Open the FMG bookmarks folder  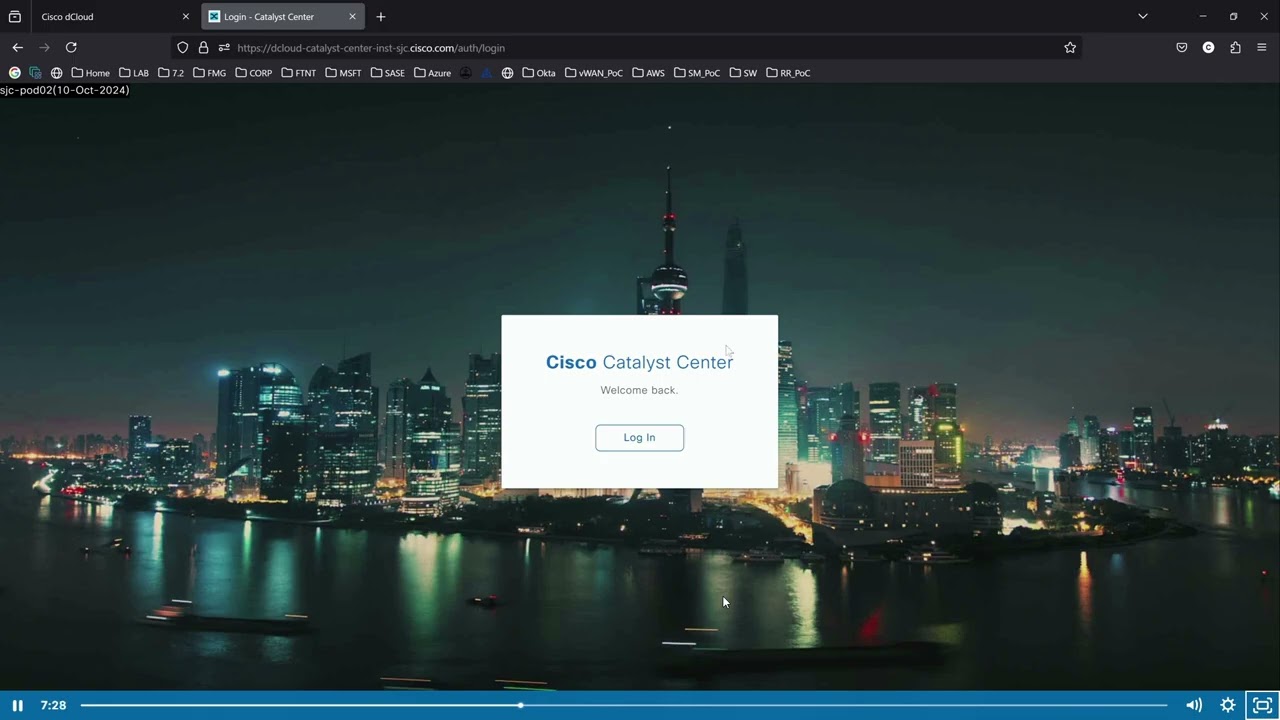pyautogui.click(x=209, y=73)
